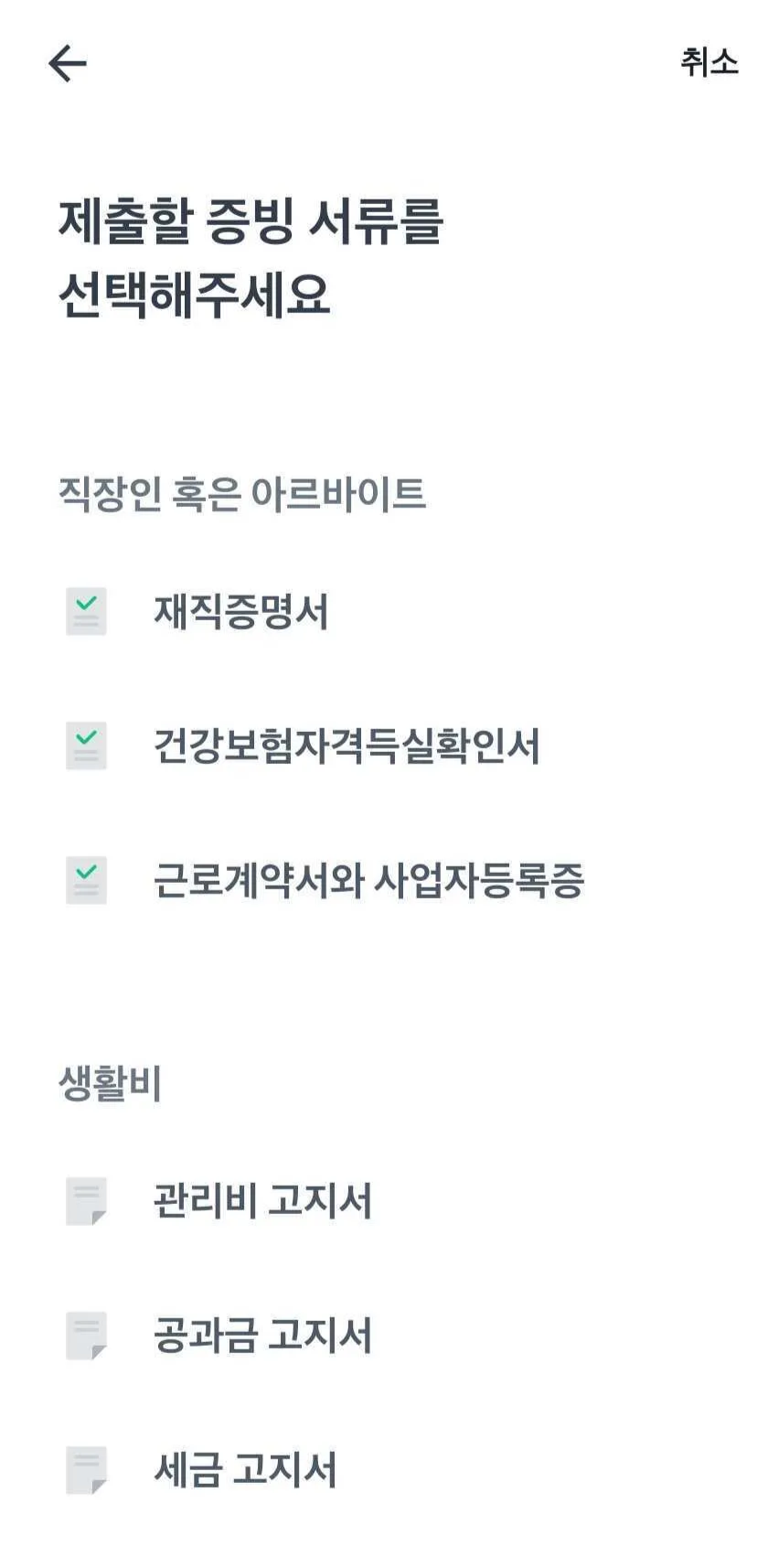This screenshot has height=1568, width=768.
Task: Tap the 생활비 section header
Action: (110, 1083)
